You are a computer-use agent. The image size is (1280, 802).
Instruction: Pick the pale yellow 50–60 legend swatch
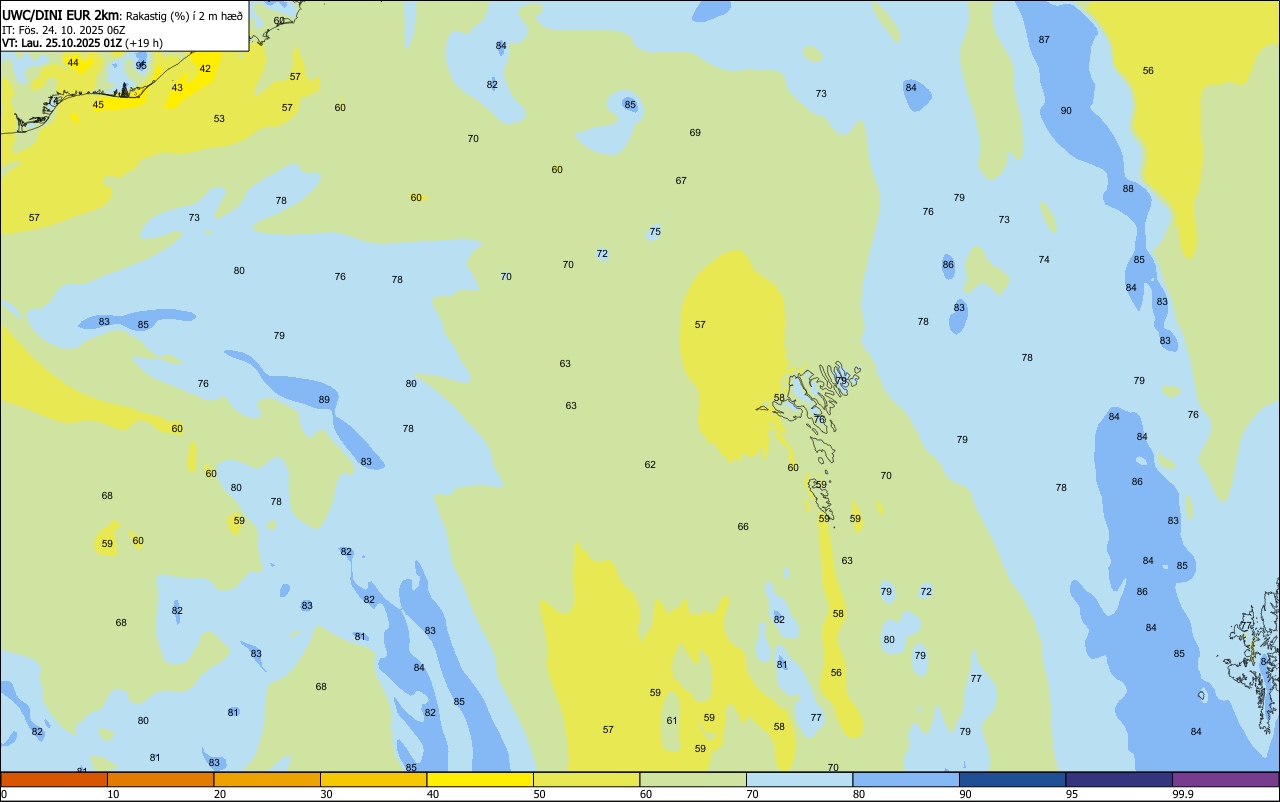[x=586, y=779]
